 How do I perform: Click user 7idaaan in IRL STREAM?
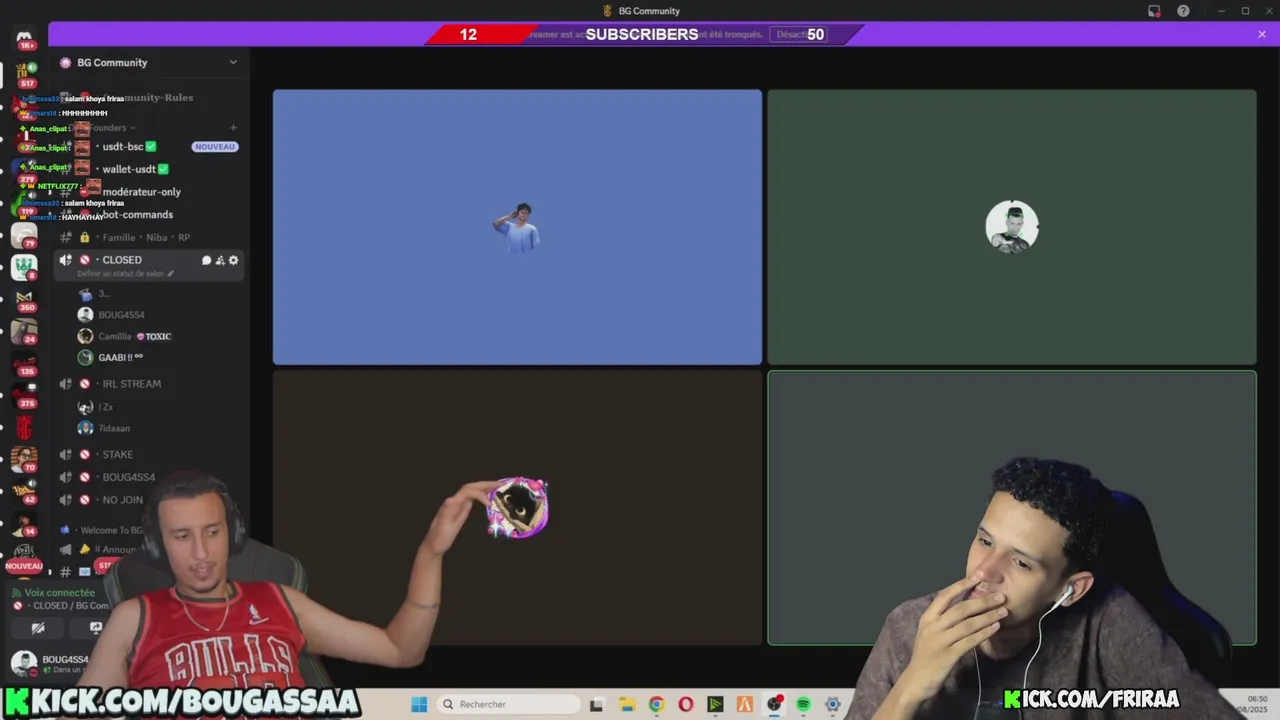click(114, 428)
